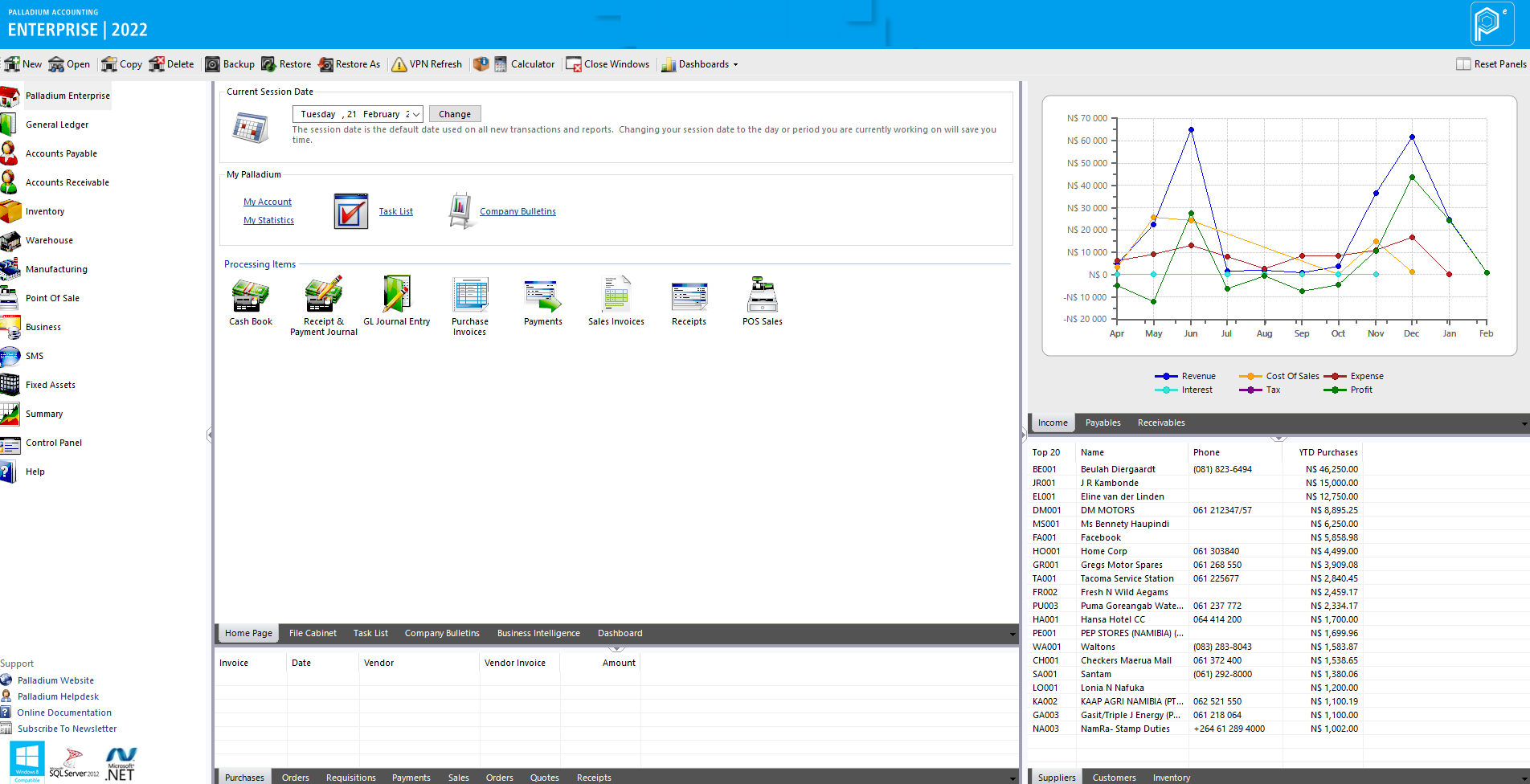Collapse the left sidebar splitter arrow
Image resolution: width=1530 pixels, height=784 pixels.
pos(210,435)
